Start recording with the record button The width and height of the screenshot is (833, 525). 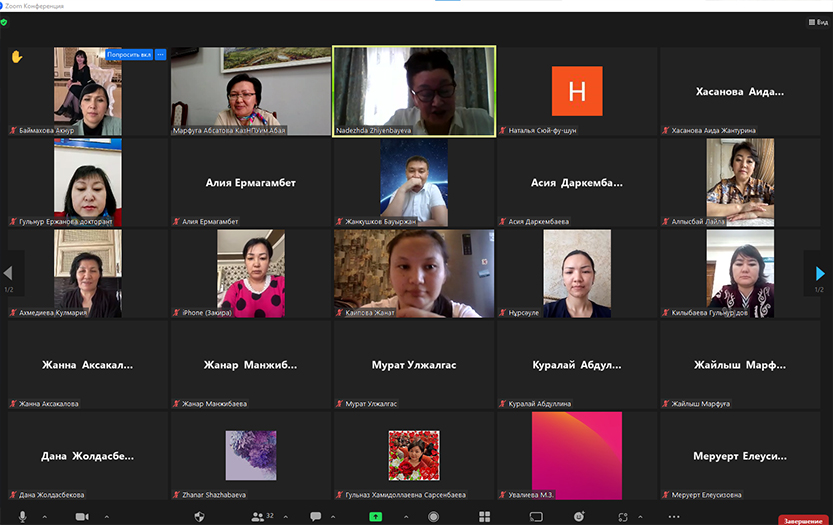click(434, 516)
